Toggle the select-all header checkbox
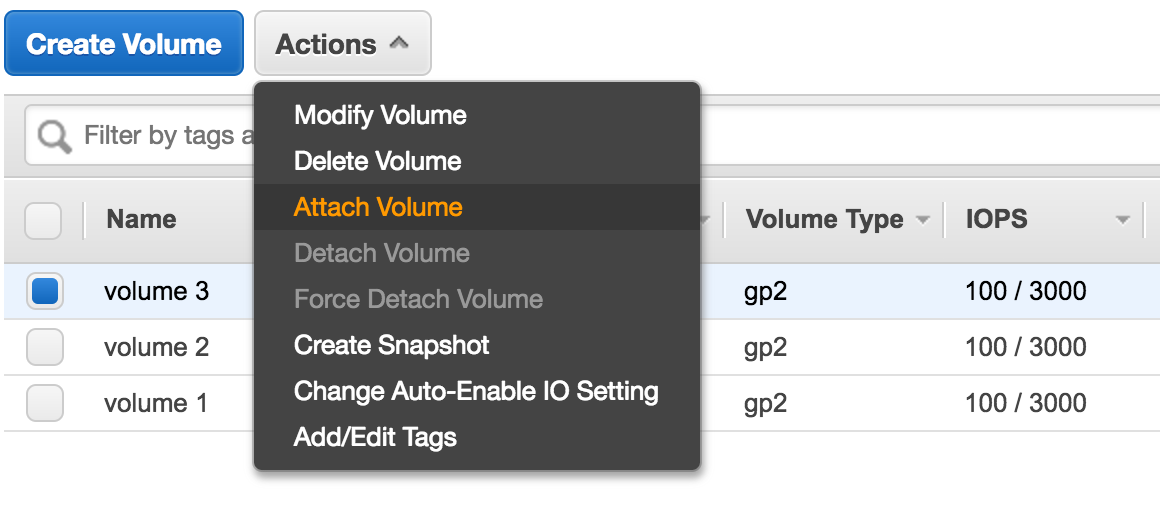Image resolution: width=1160 pixels, height=510 pixels. pyautogui.click(x=44, y=220)
